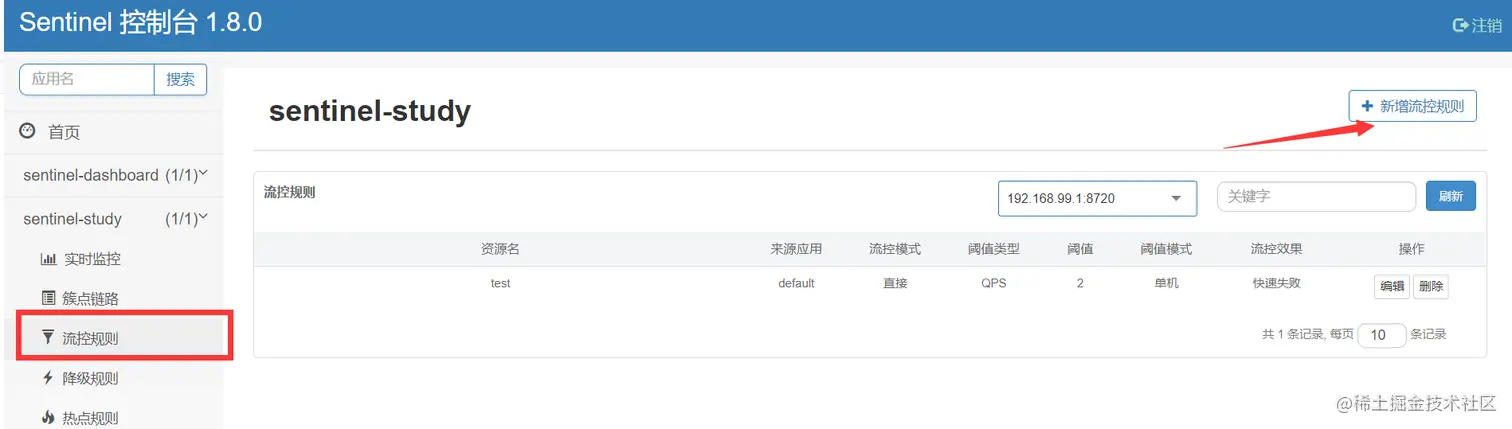Click the 首页 dashboard icon
Screen dimensions: 1512x429
pos(28,131)
